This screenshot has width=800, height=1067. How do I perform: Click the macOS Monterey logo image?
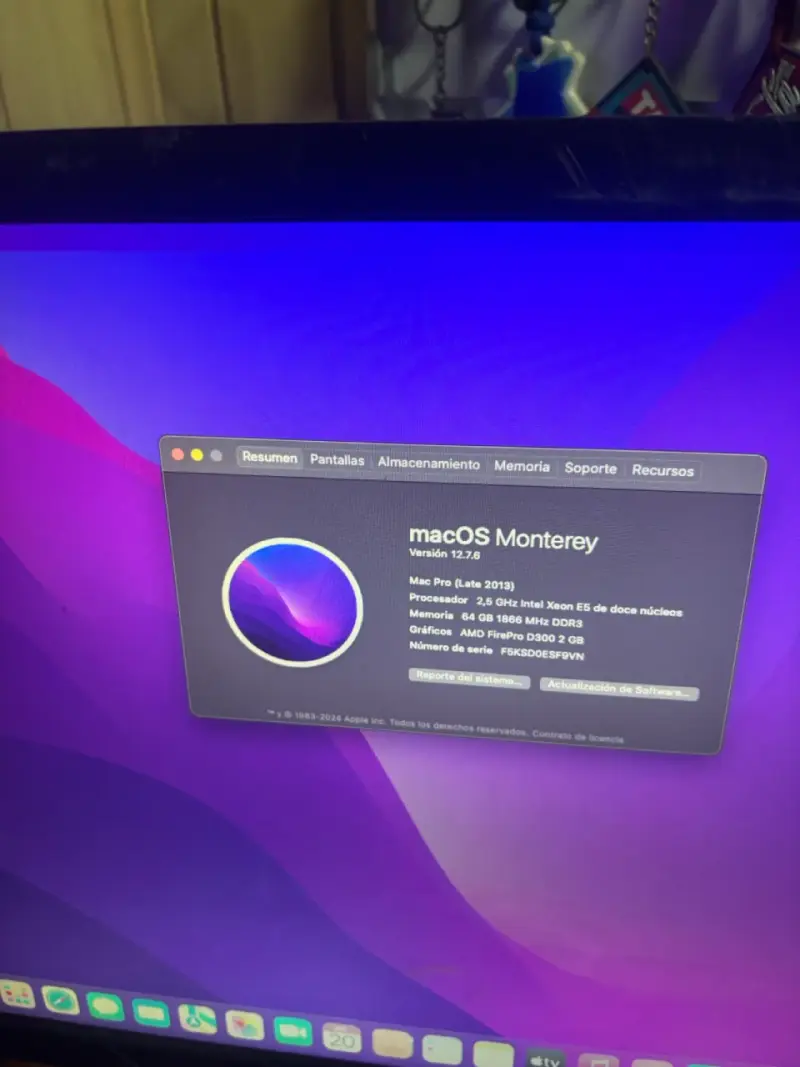click(293, 602)
